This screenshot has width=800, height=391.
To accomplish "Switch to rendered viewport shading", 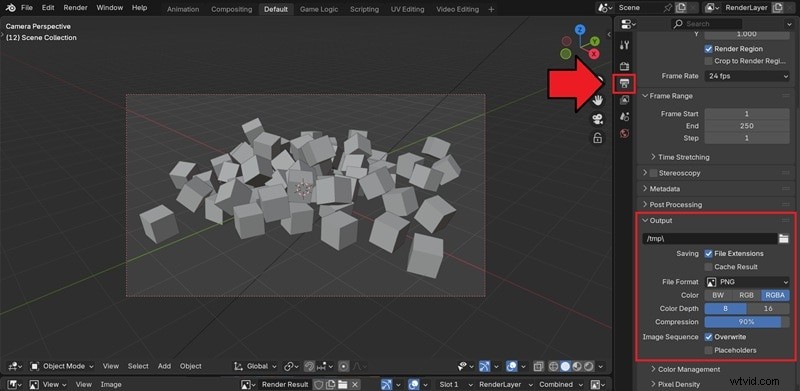I will click(x=589, y=366).
